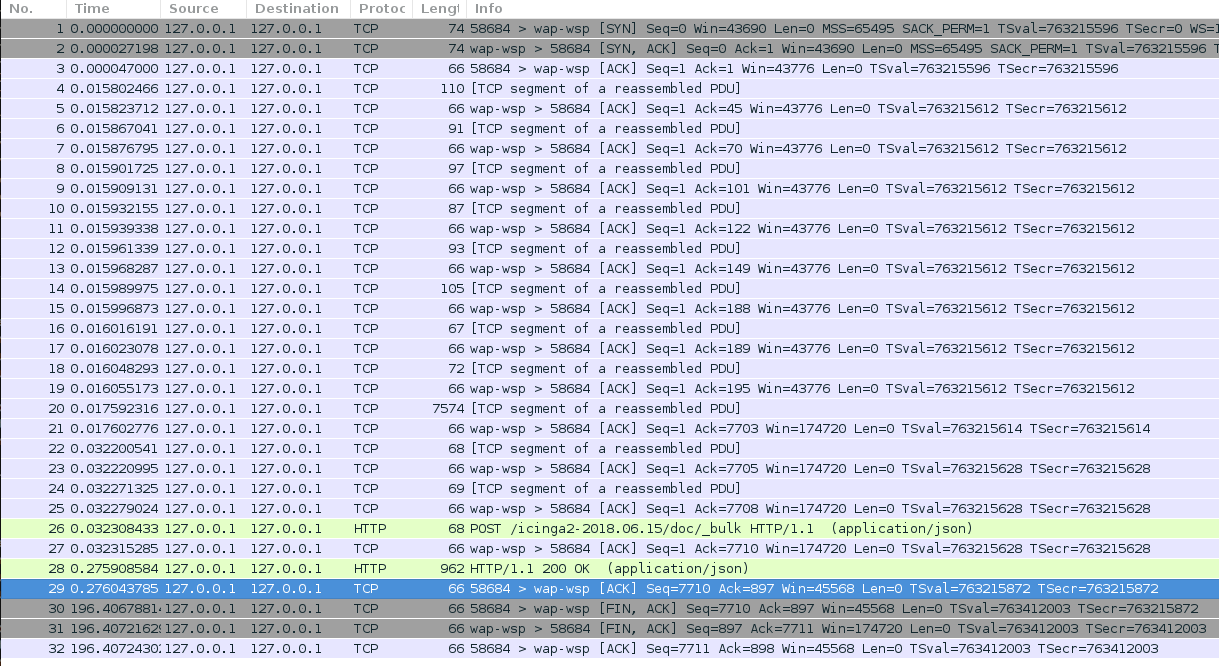Select packet 1 with the [SYN] flag
1219x666 pixels.
coord(609,28)
